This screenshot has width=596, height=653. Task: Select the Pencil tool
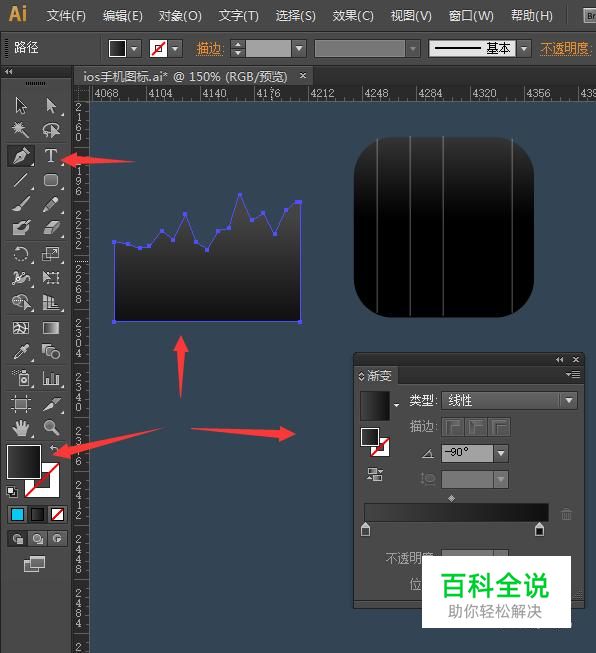coord(51,204)
